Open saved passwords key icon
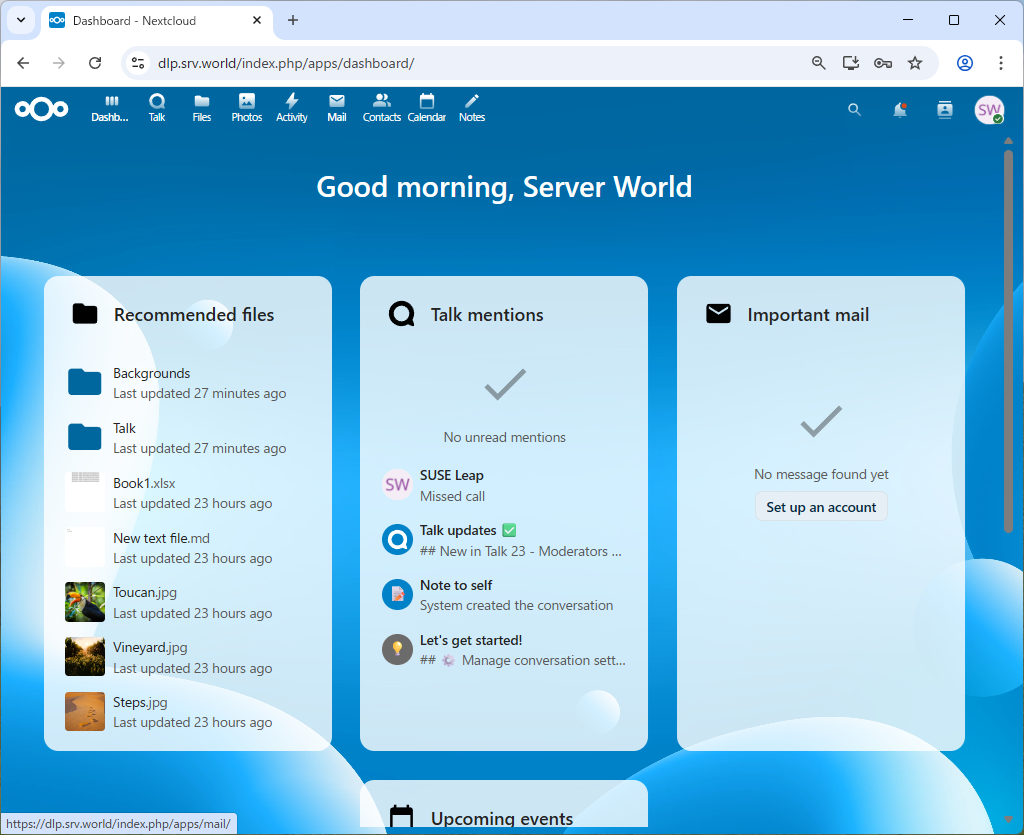This screenshot has height=835, width=1024. click(883, 63)
